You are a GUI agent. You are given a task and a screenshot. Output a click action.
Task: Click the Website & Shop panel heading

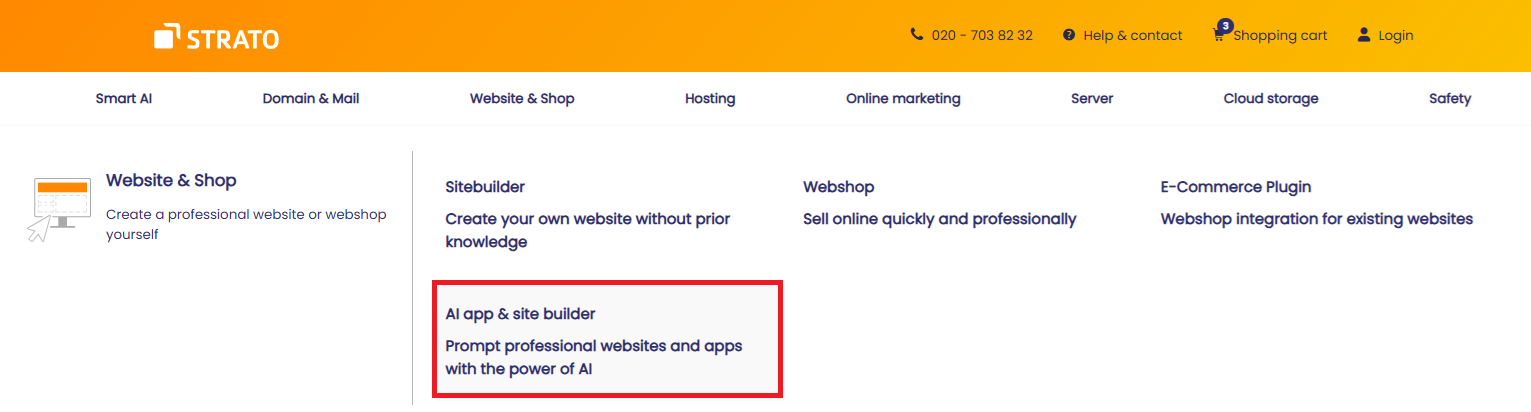tap(171, 181)
